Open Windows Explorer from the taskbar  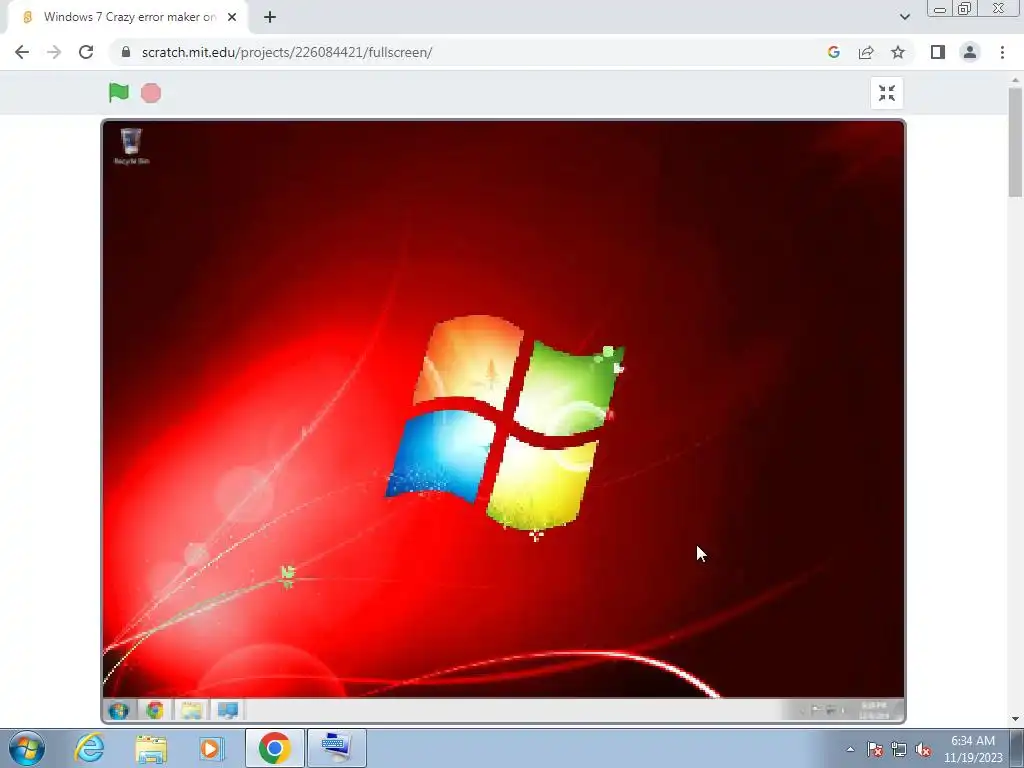pyautogui.click(x=151, y=748)
